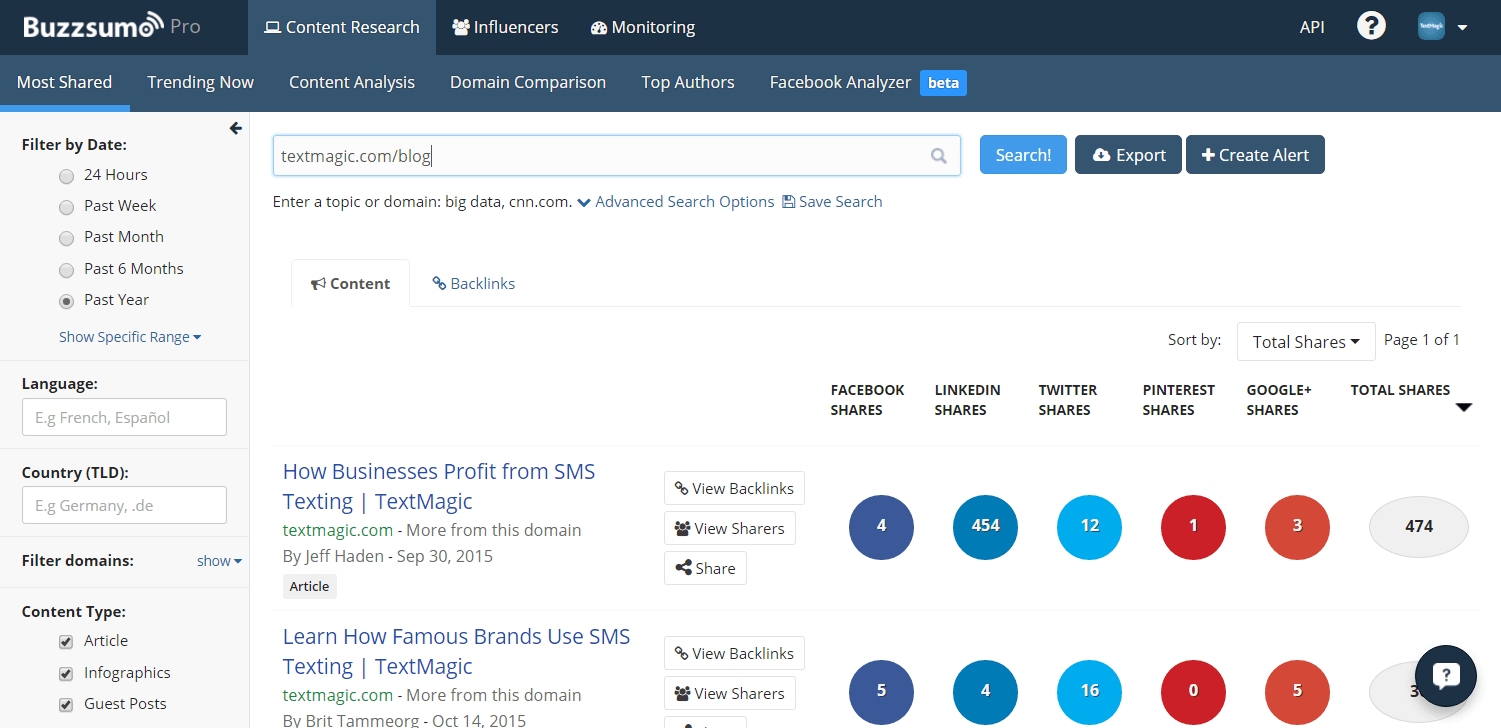Collapse the filter sidebar with the arrow
The height and width of the screenshot is (728, 1501).
pyautogui.click(x=236, y=128)
